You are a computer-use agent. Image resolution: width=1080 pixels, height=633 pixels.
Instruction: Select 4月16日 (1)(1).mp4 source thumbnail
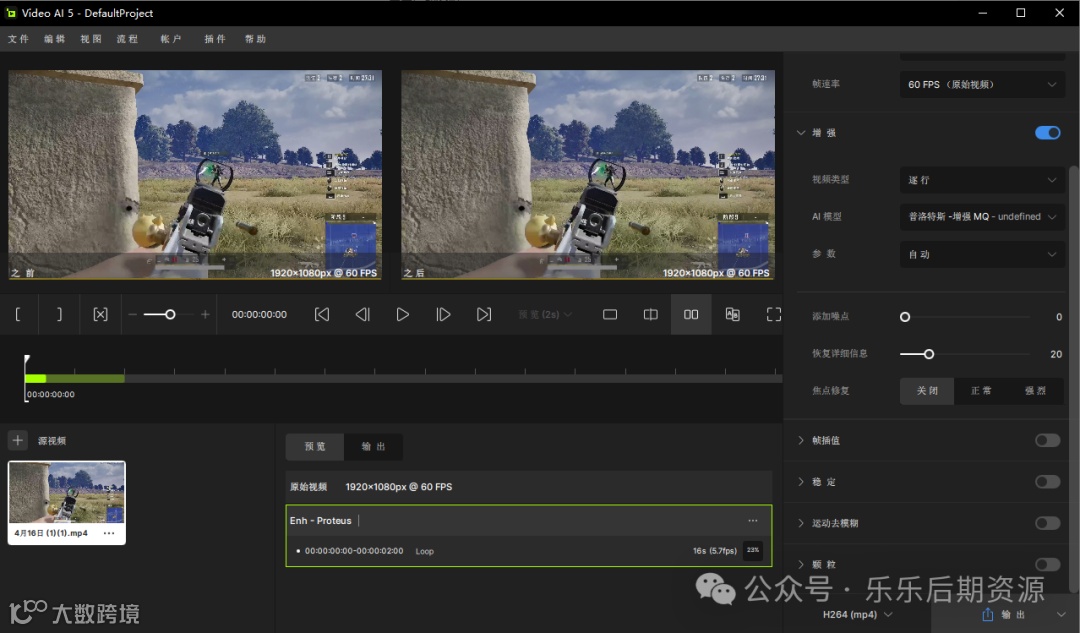click(x=67, y=503)
